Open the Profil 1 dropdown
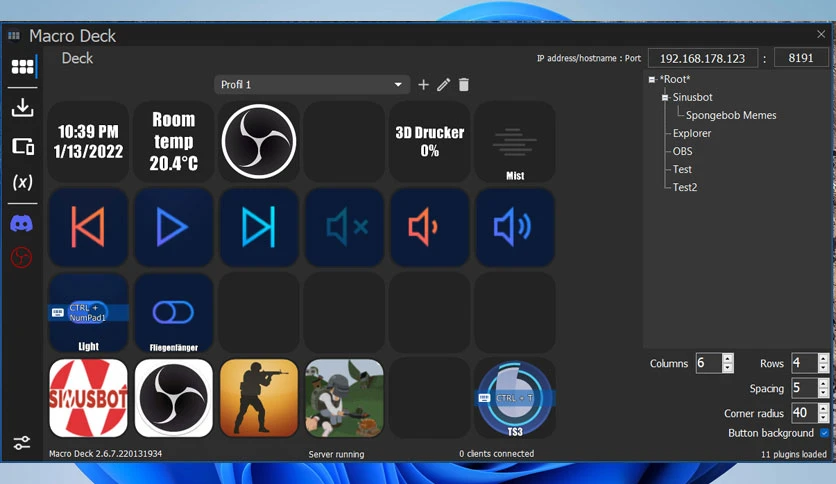 pos(312,85)
